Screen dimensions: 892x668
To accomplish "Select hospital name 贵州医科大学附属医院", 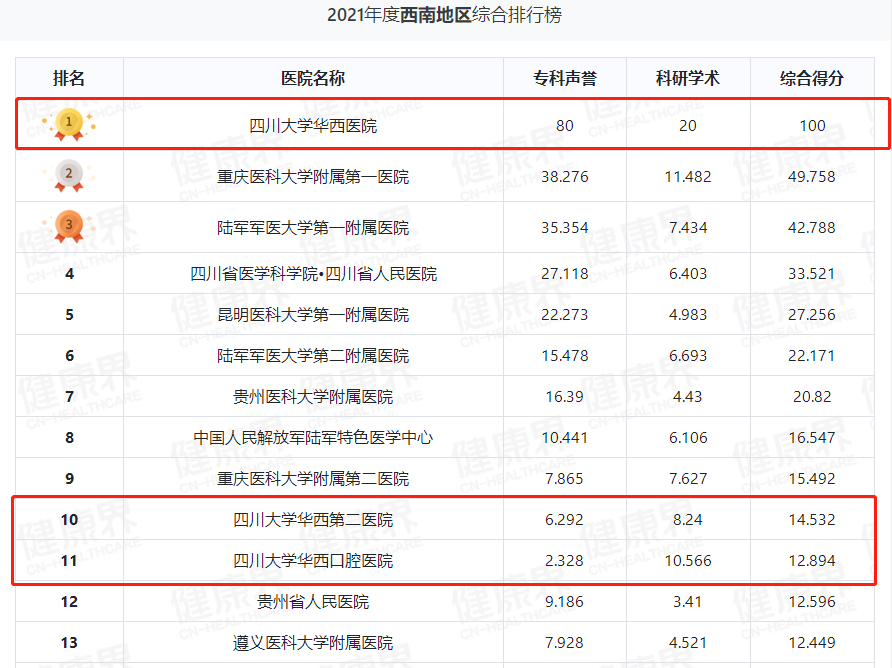I will [313, 397].
